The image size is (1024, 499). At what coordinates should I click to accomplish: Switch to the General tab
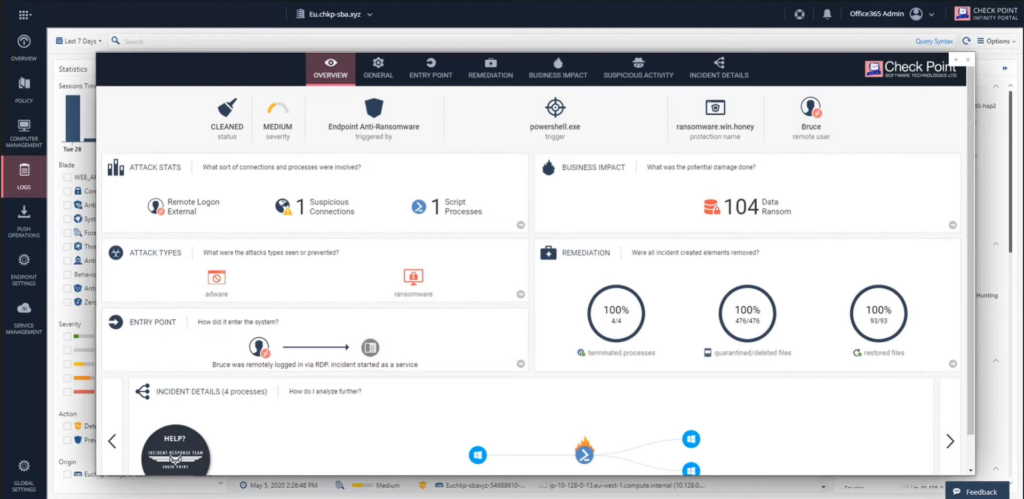pyautogui.click(x=378, y=69)
